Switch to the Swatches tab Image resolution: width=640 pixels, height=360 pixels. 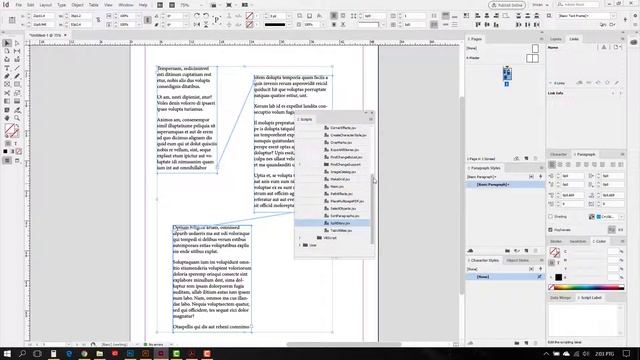pos(578,241)
